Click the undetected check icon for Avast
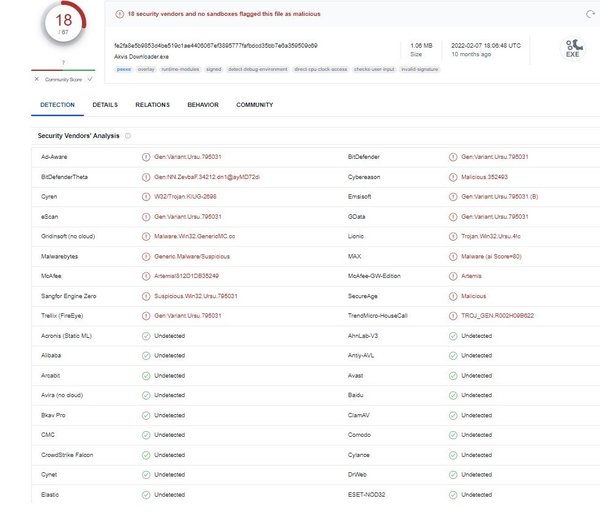The width and height of the screenshot is (600, 515). tap(453, 375)
